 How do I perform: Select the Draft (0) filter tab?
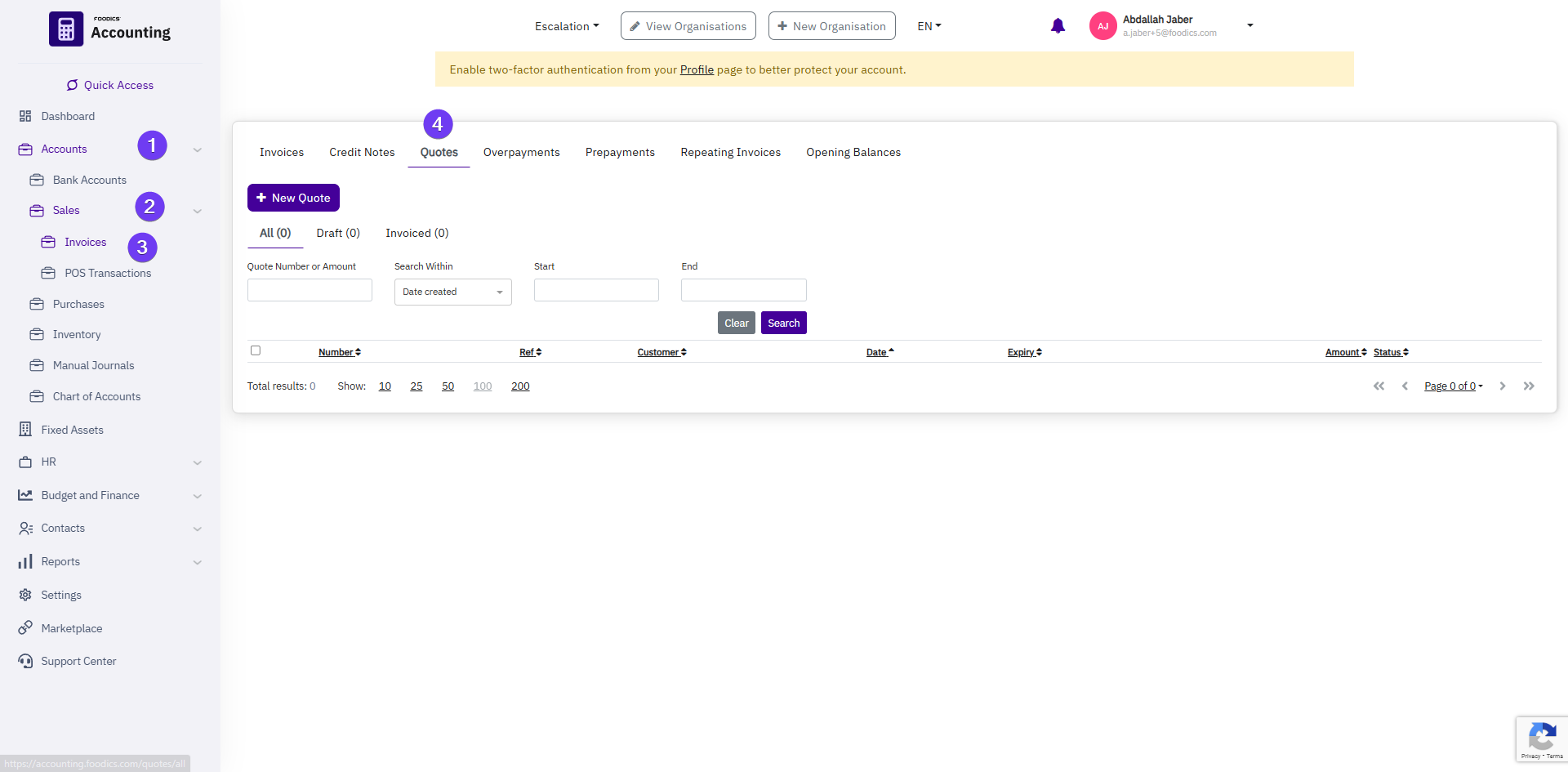(x=338, y=233)
